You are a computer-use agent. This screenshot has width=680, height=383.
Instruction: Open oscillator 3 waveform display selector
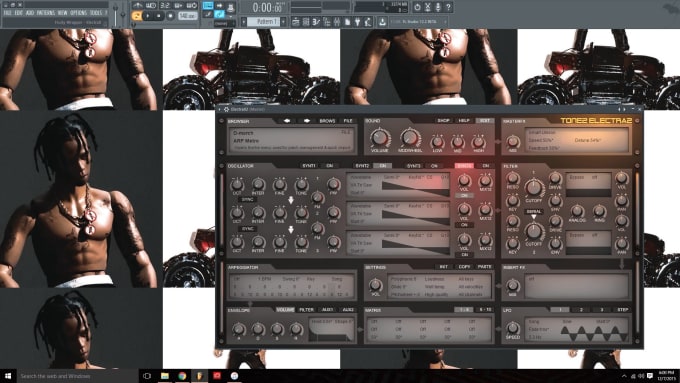point(398,243)
